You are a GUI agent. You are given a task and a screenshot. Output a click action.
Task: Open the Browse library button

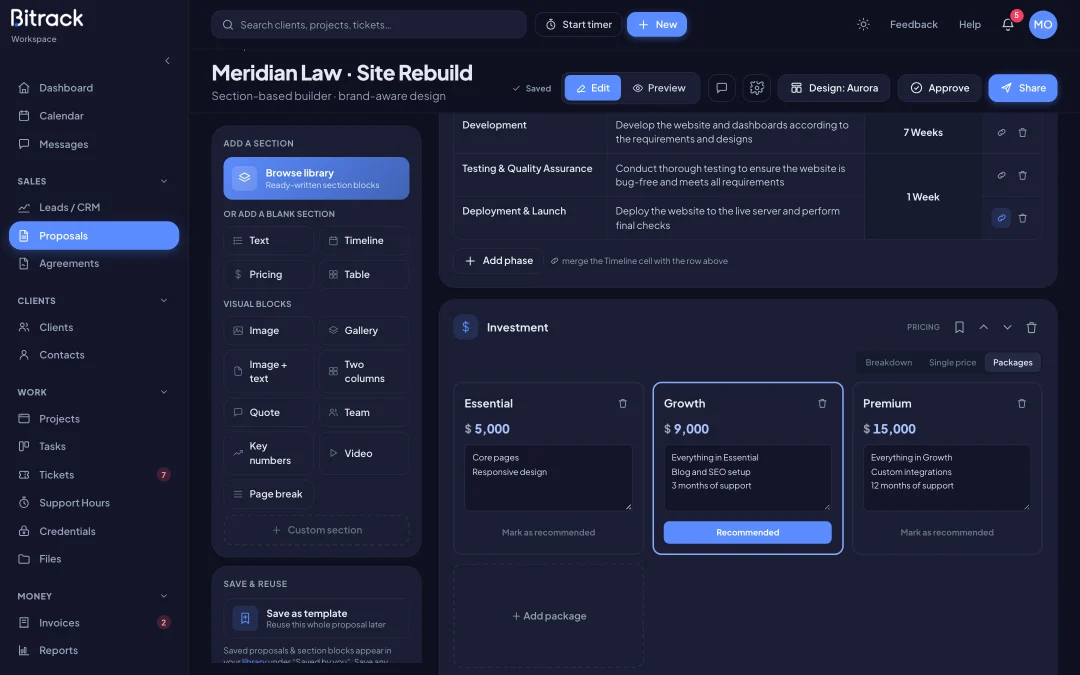point(316,178)
